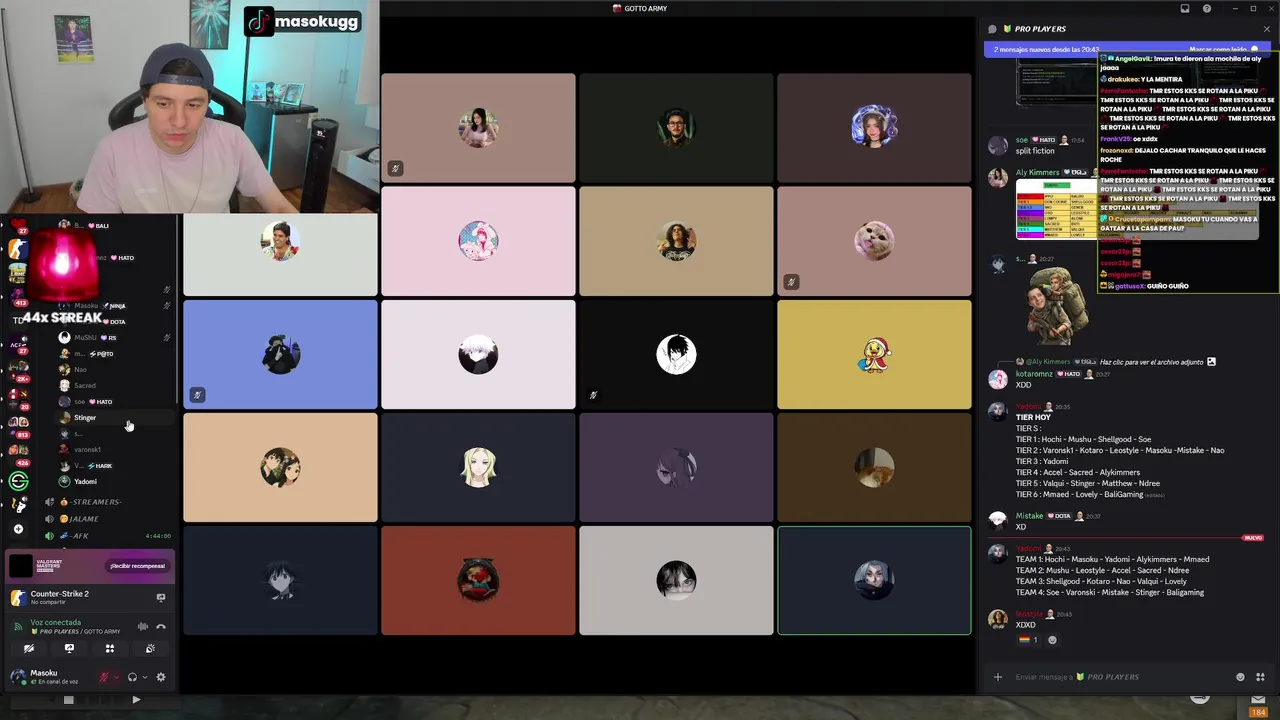This screenshot has height=720, width=1280.
Task: Open the backpack character image in chat
Action: click(x=1058, y=304)
